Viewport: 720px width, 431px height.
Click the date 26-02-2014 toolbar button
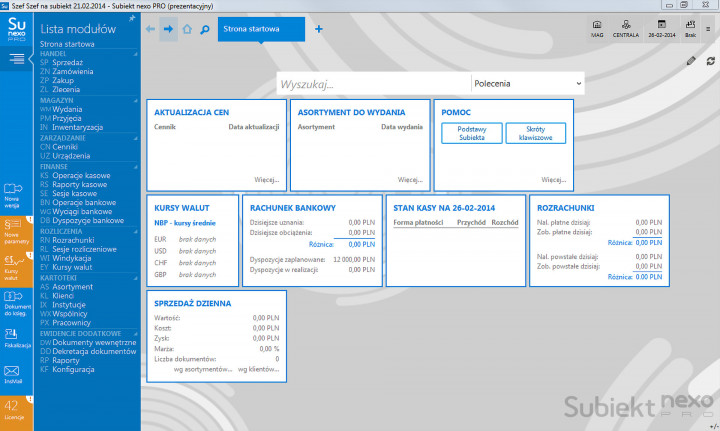point(661,28)
